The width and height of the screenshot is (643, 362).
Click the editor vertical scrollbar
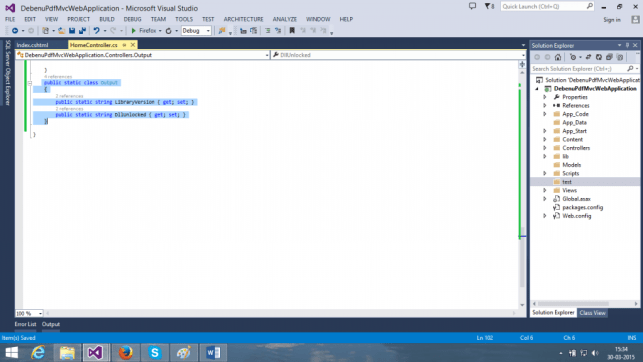click(x=522, y=189)
